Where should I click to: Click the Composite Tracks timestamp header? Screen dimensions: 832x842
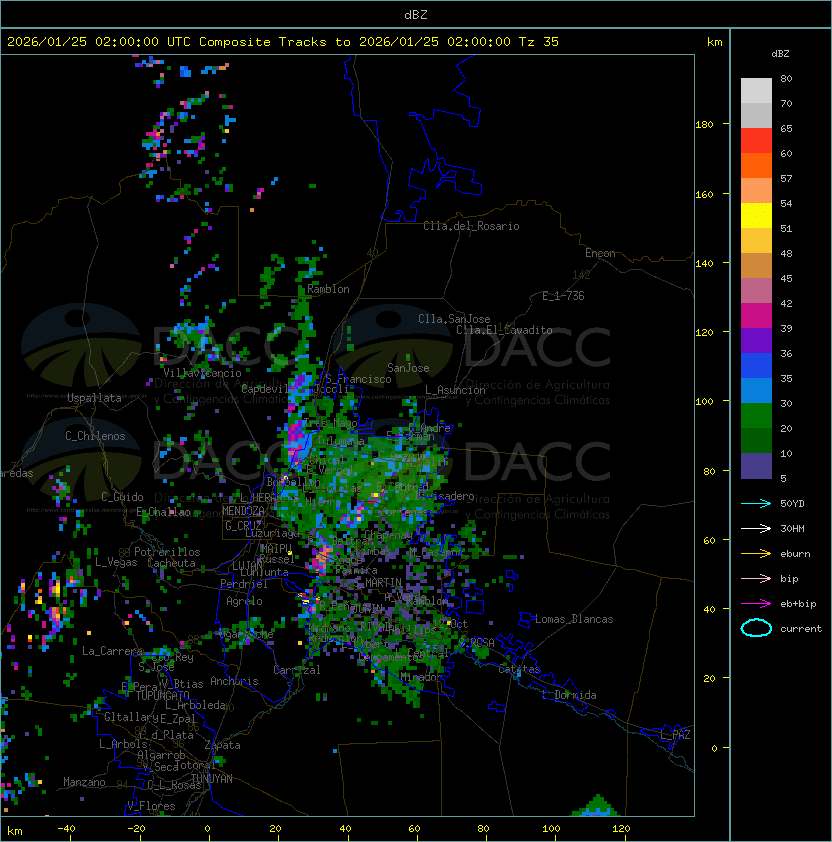click(283, 42)
